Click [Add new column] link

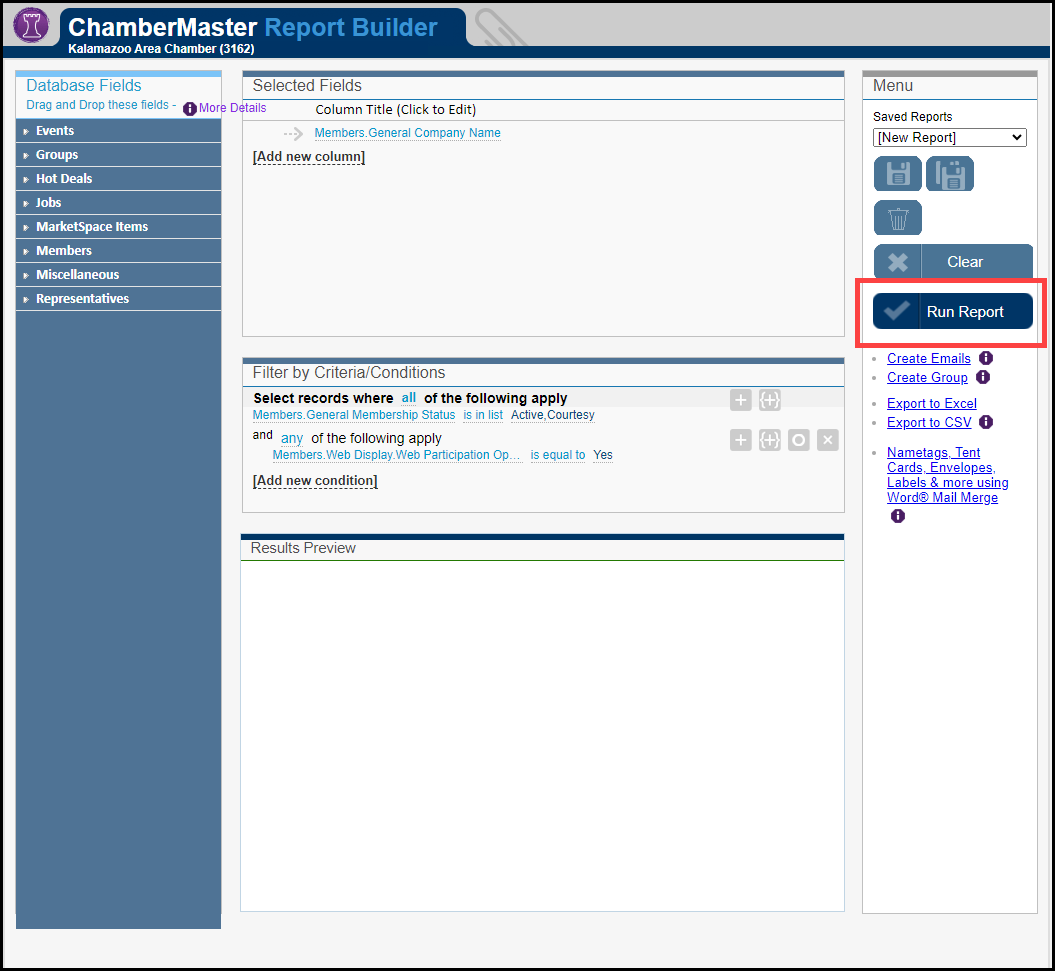tap(309, 157)
